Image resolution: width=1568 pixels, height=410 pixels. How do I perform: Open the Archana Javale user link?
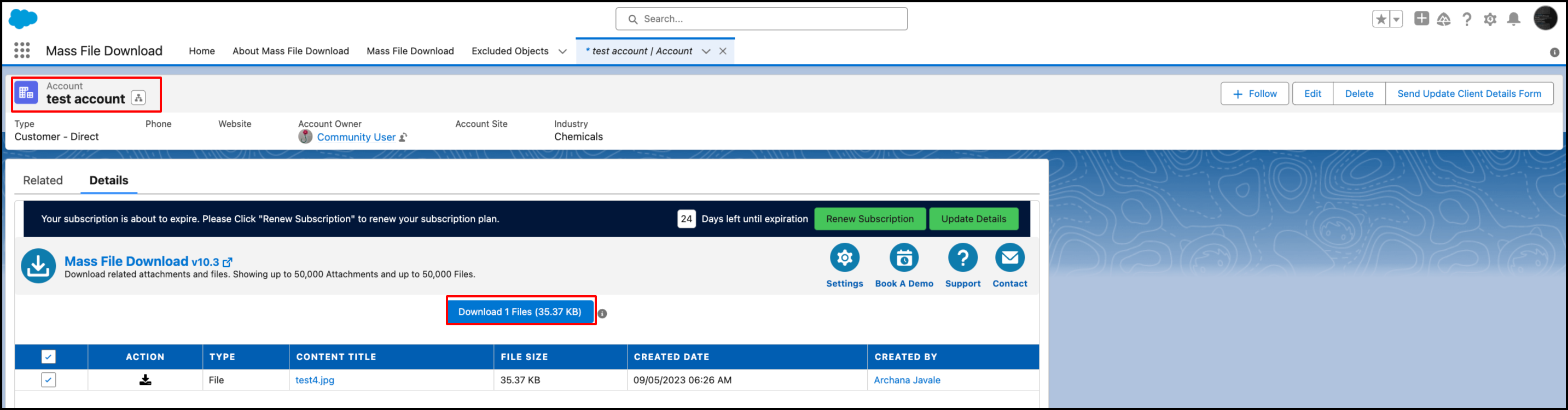tap(907, 380)
